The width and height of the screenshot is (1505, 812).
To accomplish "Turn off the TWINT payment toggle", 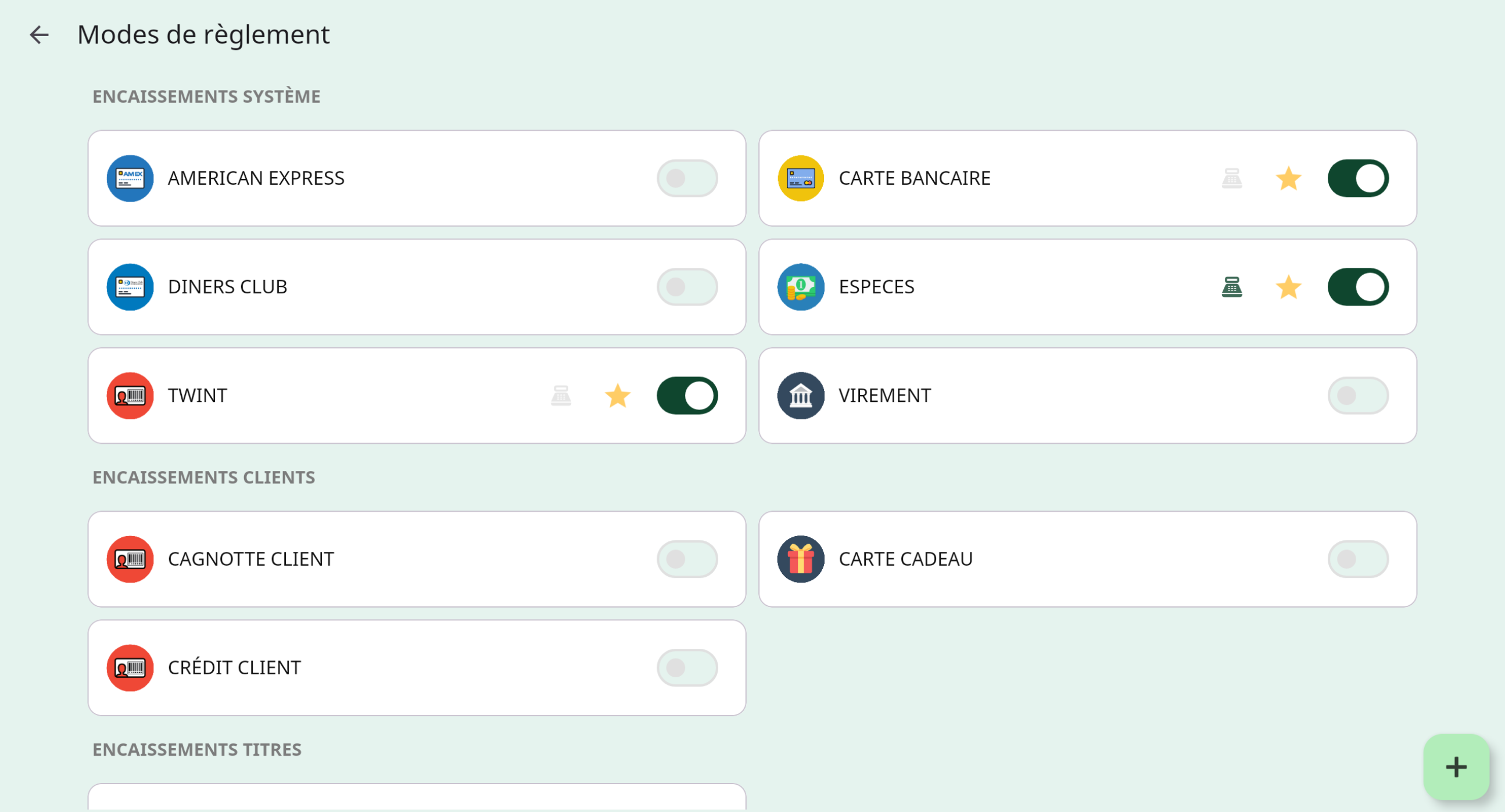I will click(687, 396).
